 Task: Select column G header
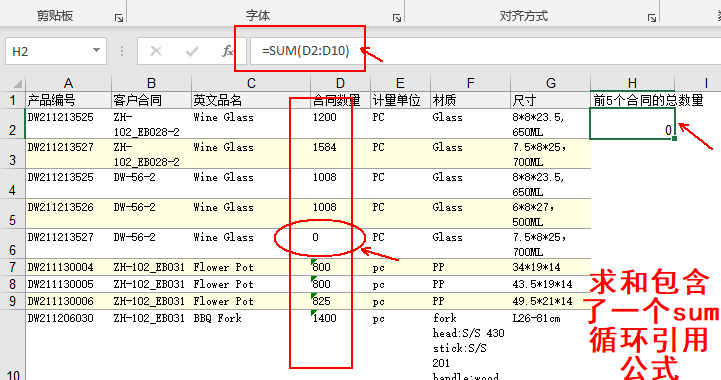[550, 83]
